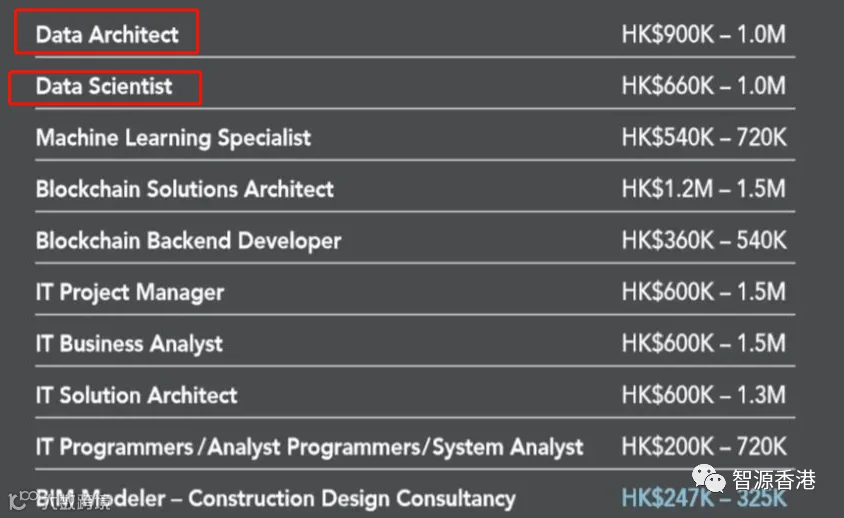Click Blockchain Backend Developer job title

[188, 241]
